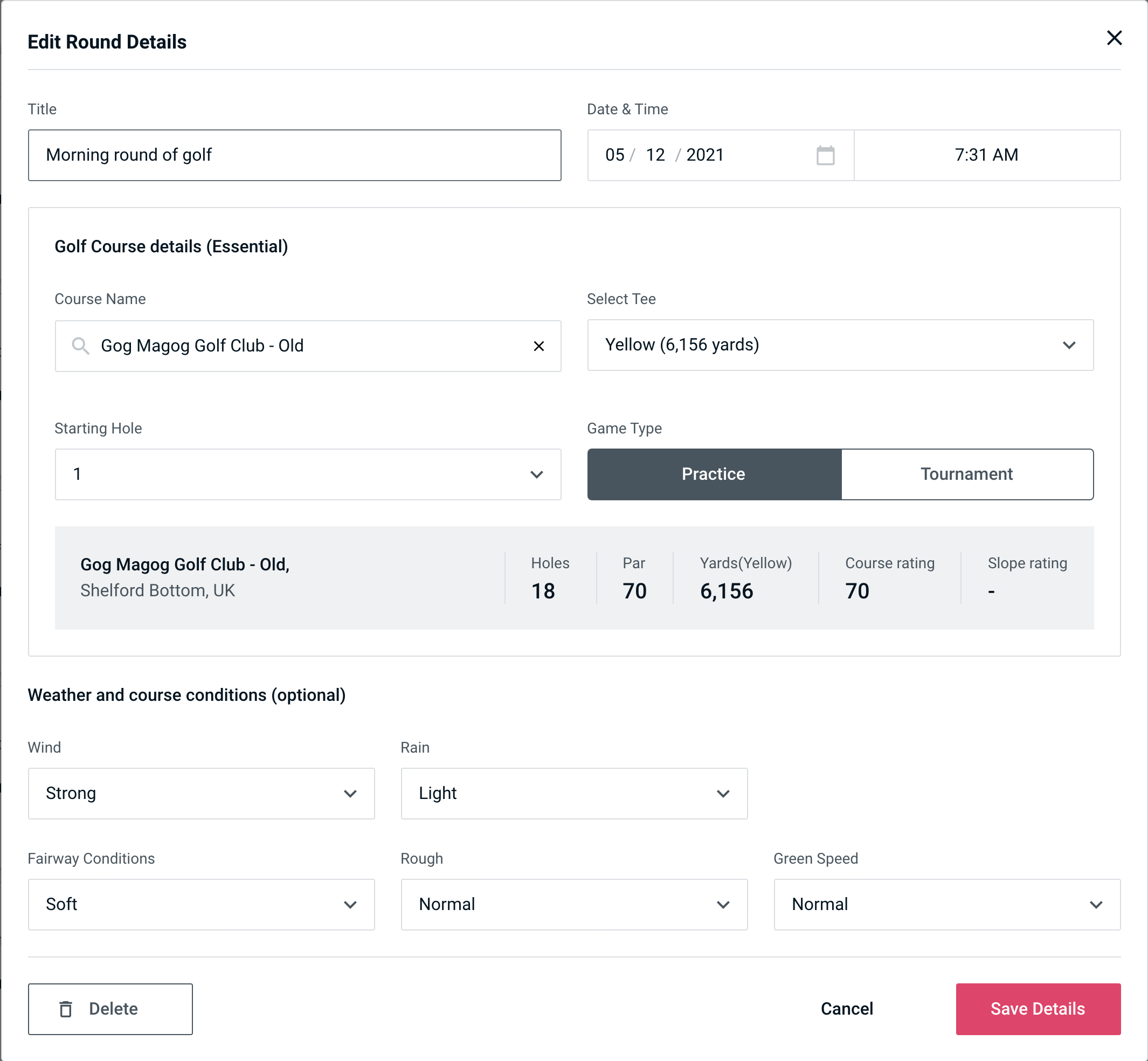Image resolution: width=1148 pixels, height=1061 pixels.
Task: Click the delete trash icon button
Action: coord(68,1008)
